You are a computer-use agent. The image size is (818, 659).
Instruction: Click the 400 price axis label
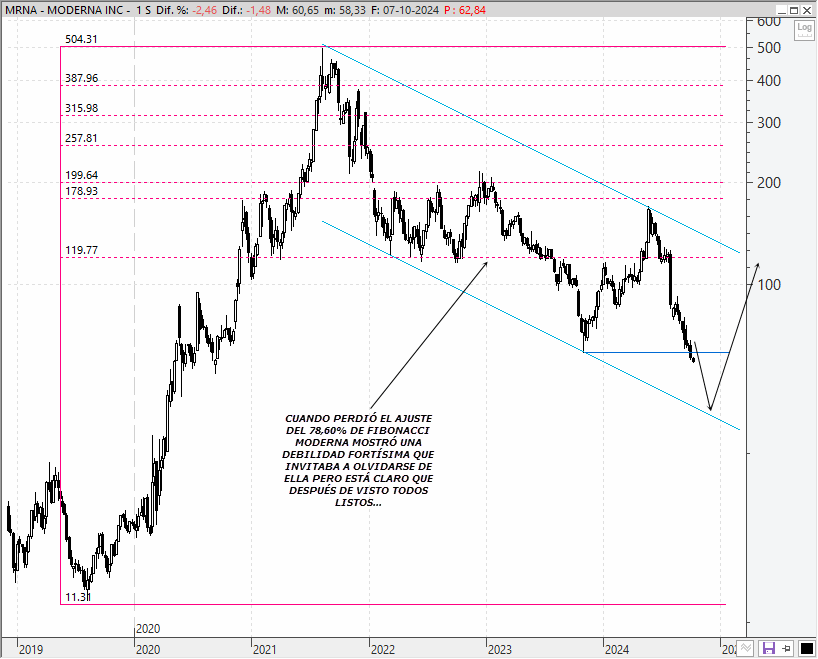(x=769, y=81)
